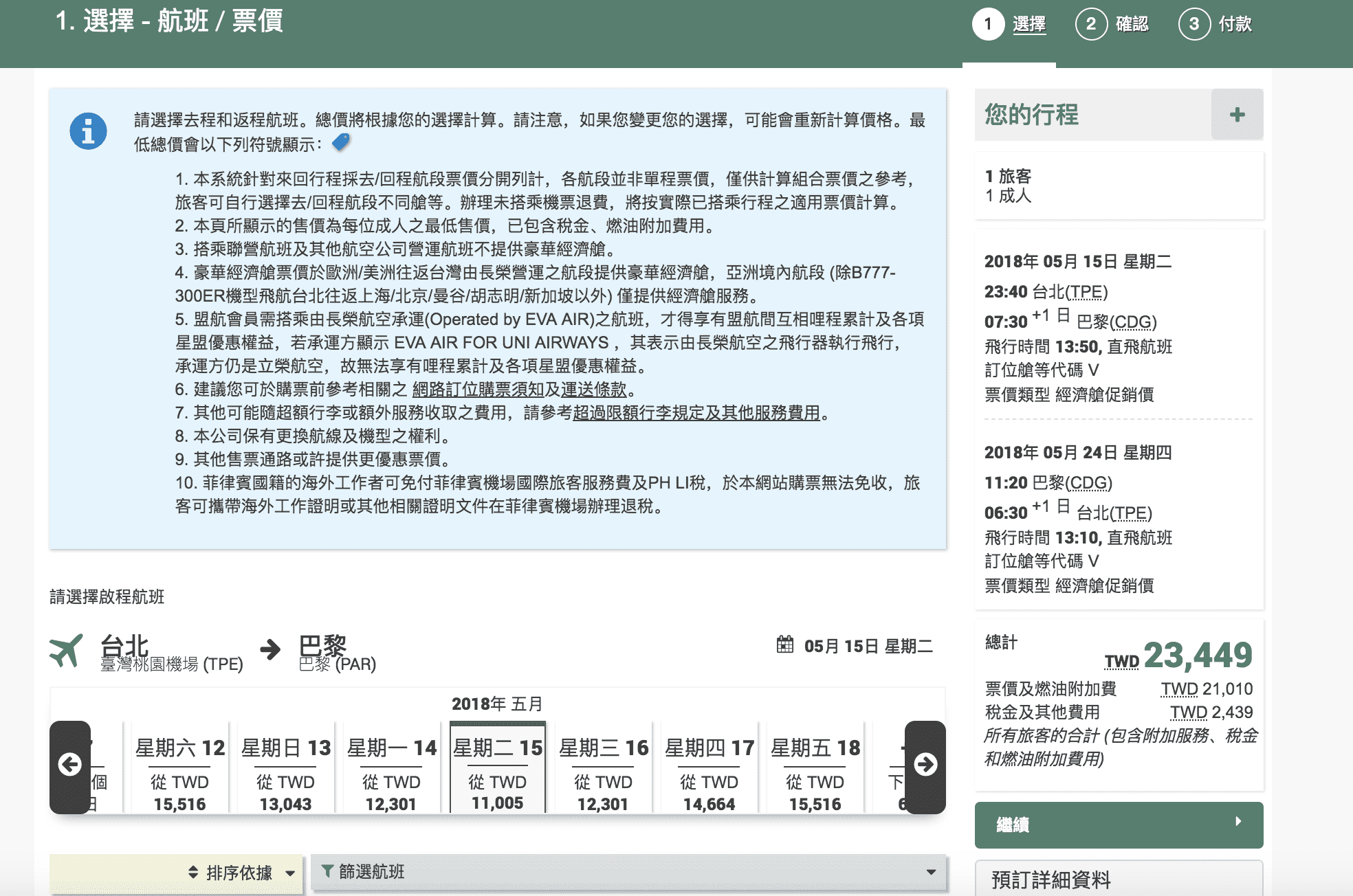Click the blue info circle icon
The height and width of the screenshot is (896, 1353).
click(88, 131)
